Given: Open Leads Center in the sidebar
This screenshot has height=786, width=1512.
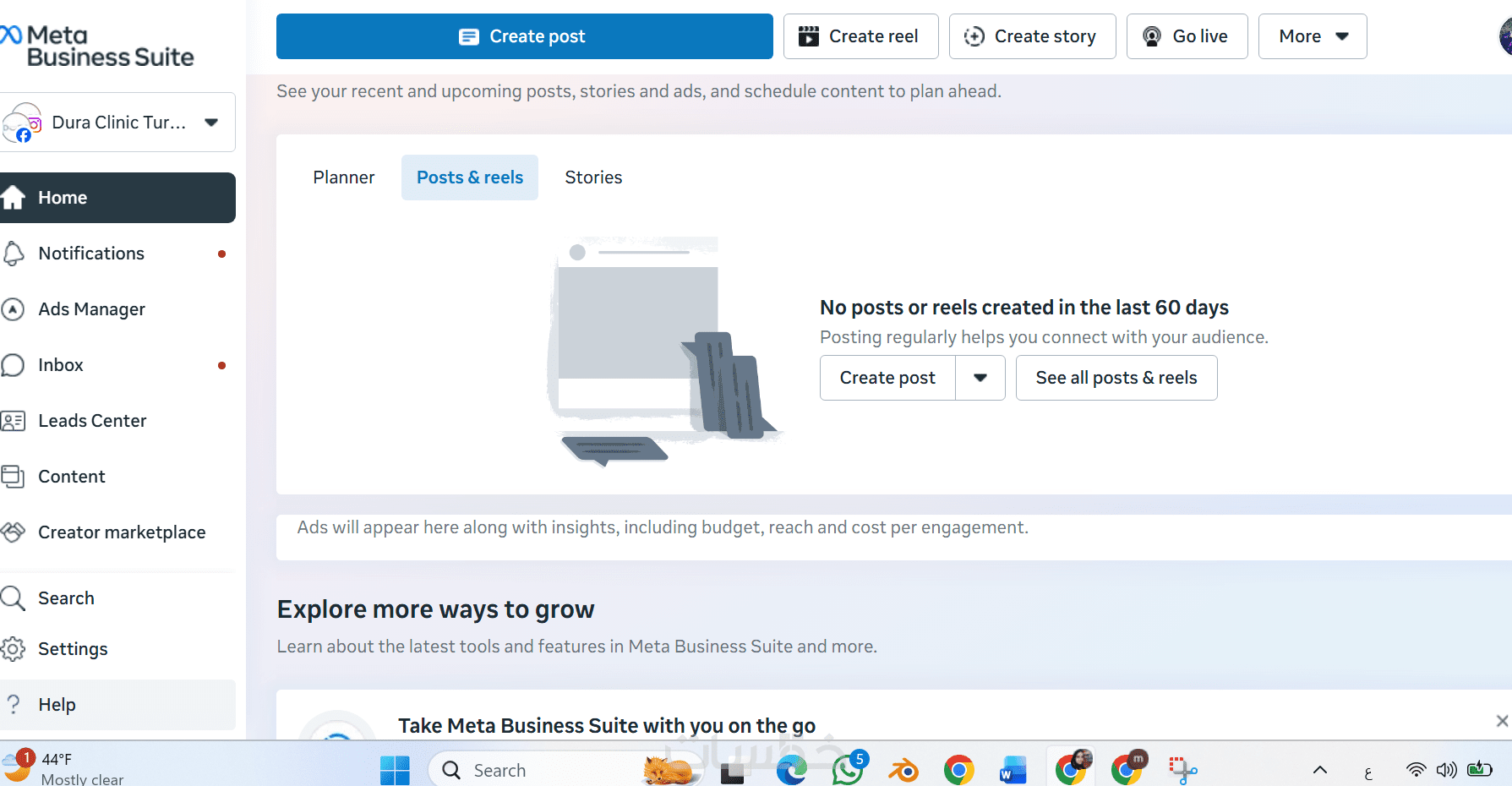Looking at the screenshot, I should click(117, 421).
